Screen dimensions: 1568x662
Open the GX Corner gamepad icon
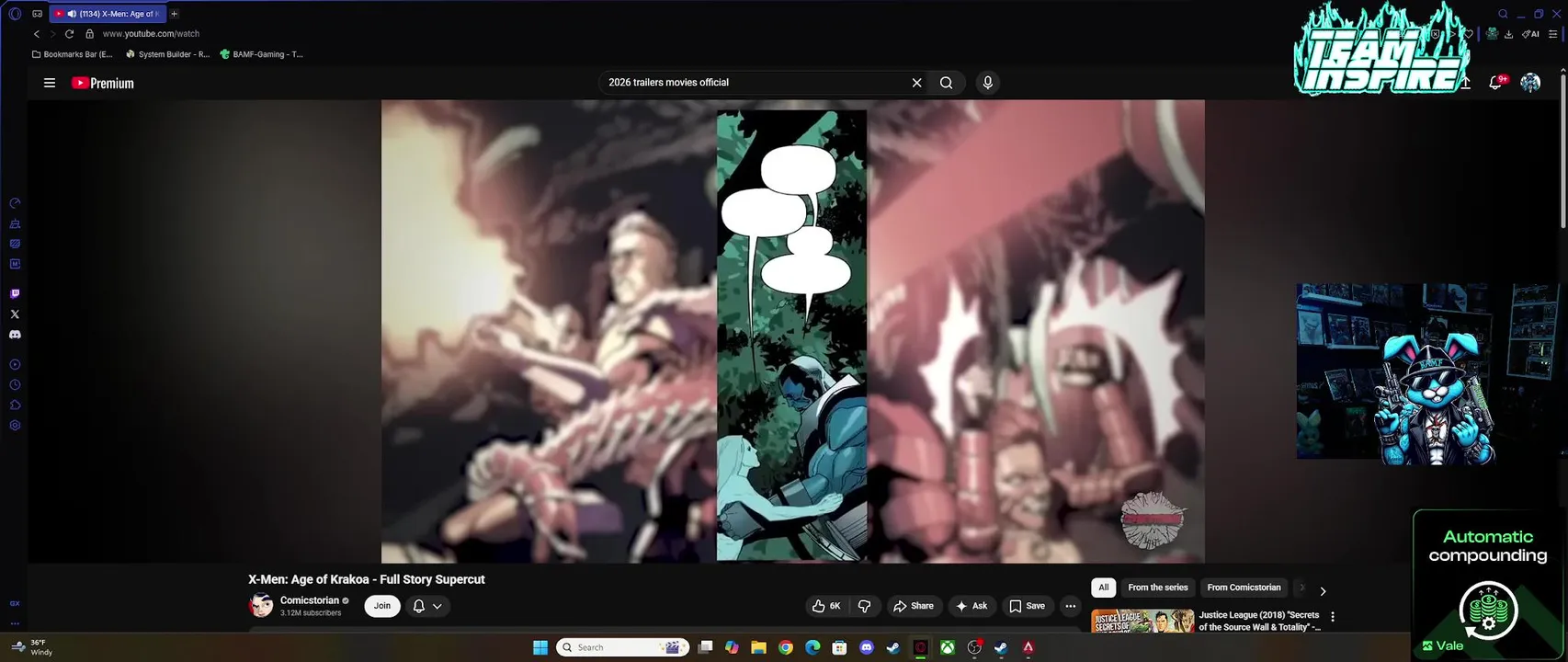37,14
